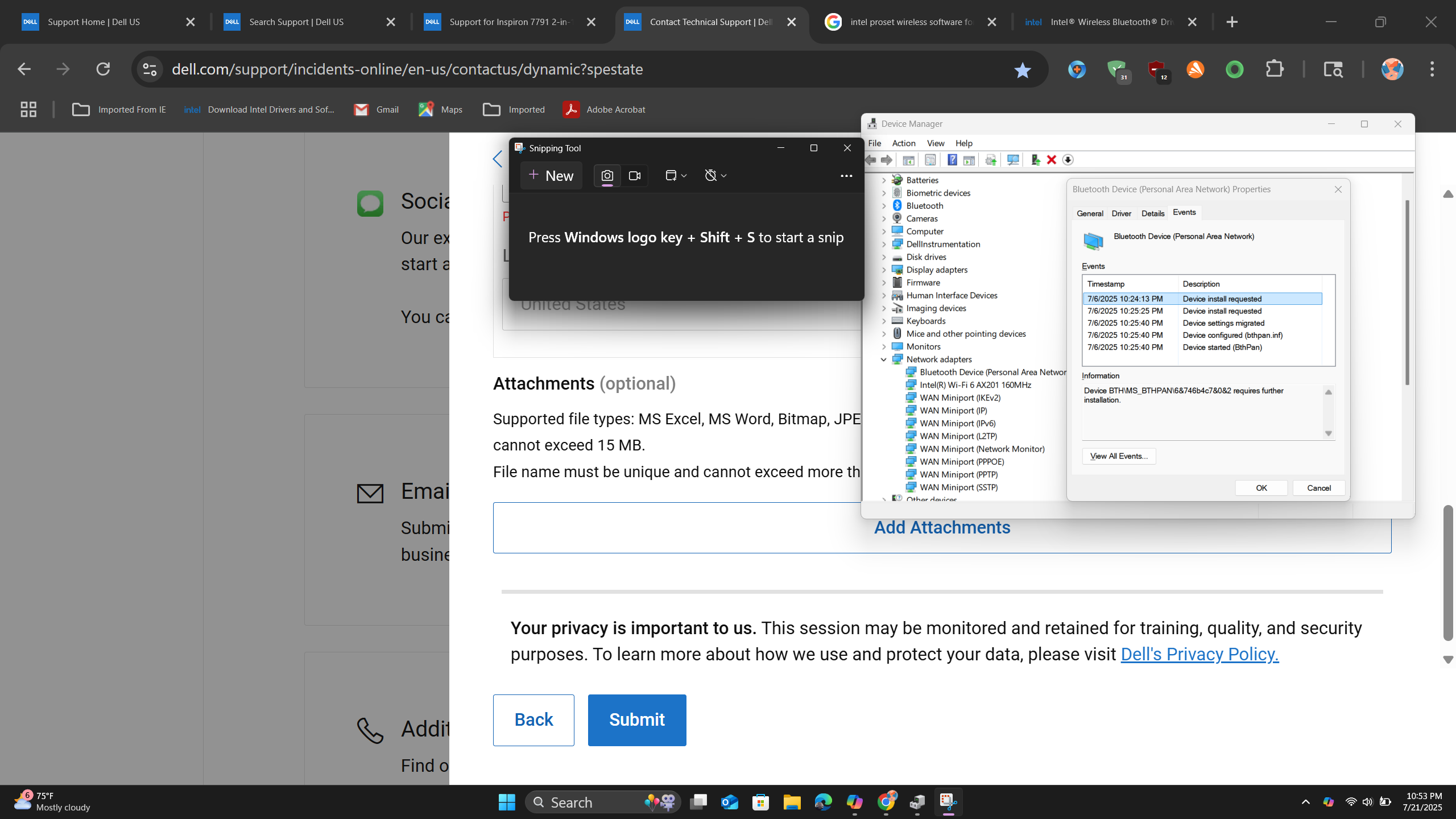Open the Action menu
Screen dimensions: 1456x819
(x=903, y=143)
